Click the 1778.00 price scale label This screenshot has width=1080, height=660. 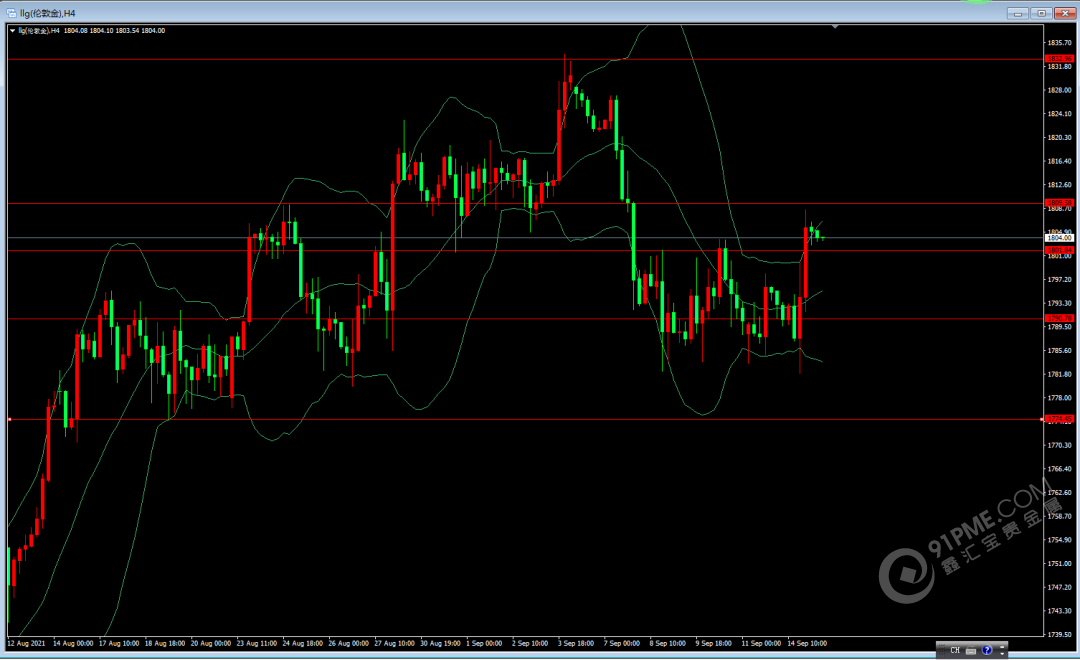1059,398
